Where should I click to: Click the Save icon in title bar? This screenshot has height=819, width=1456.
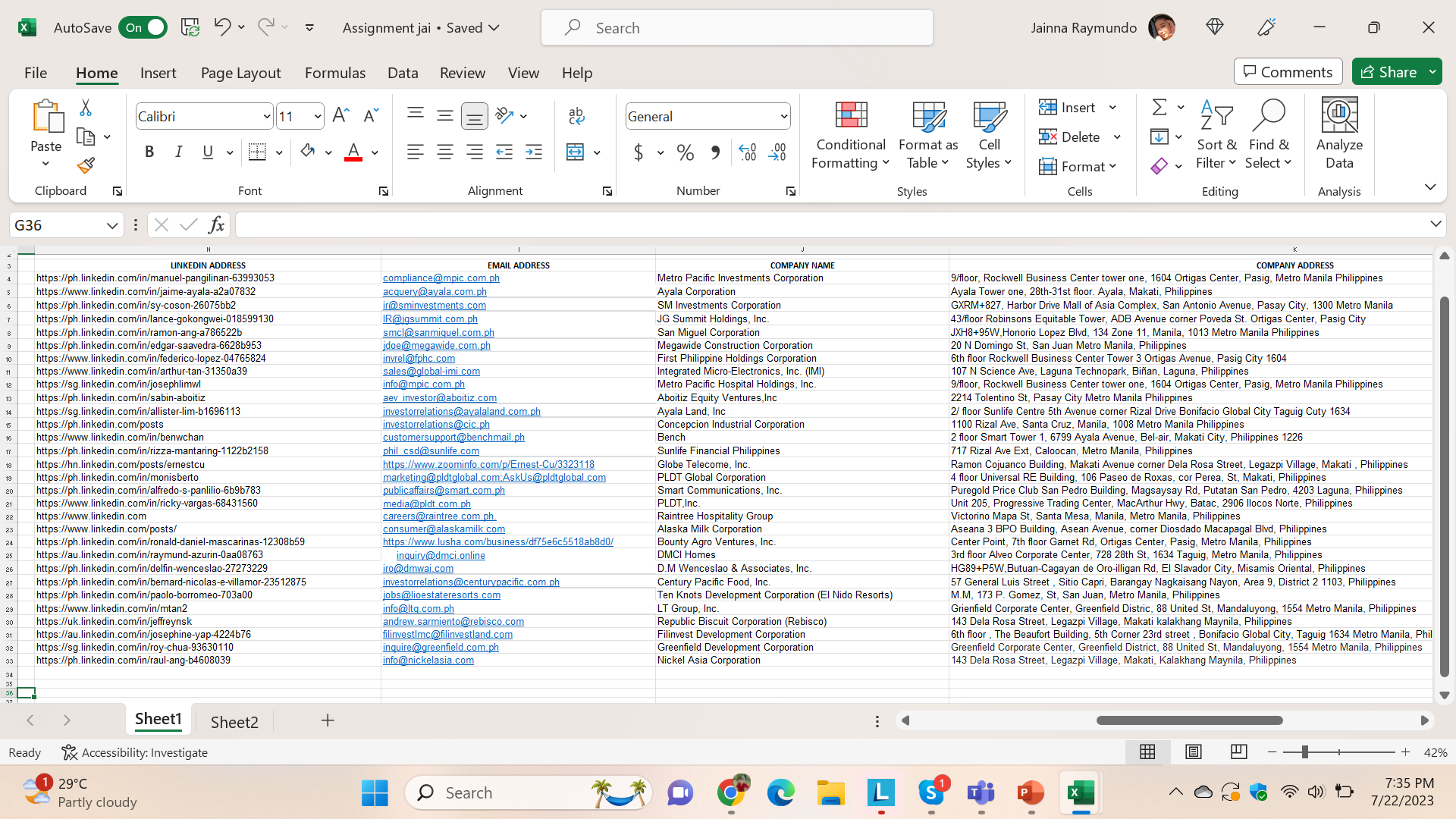coord(190,27)
